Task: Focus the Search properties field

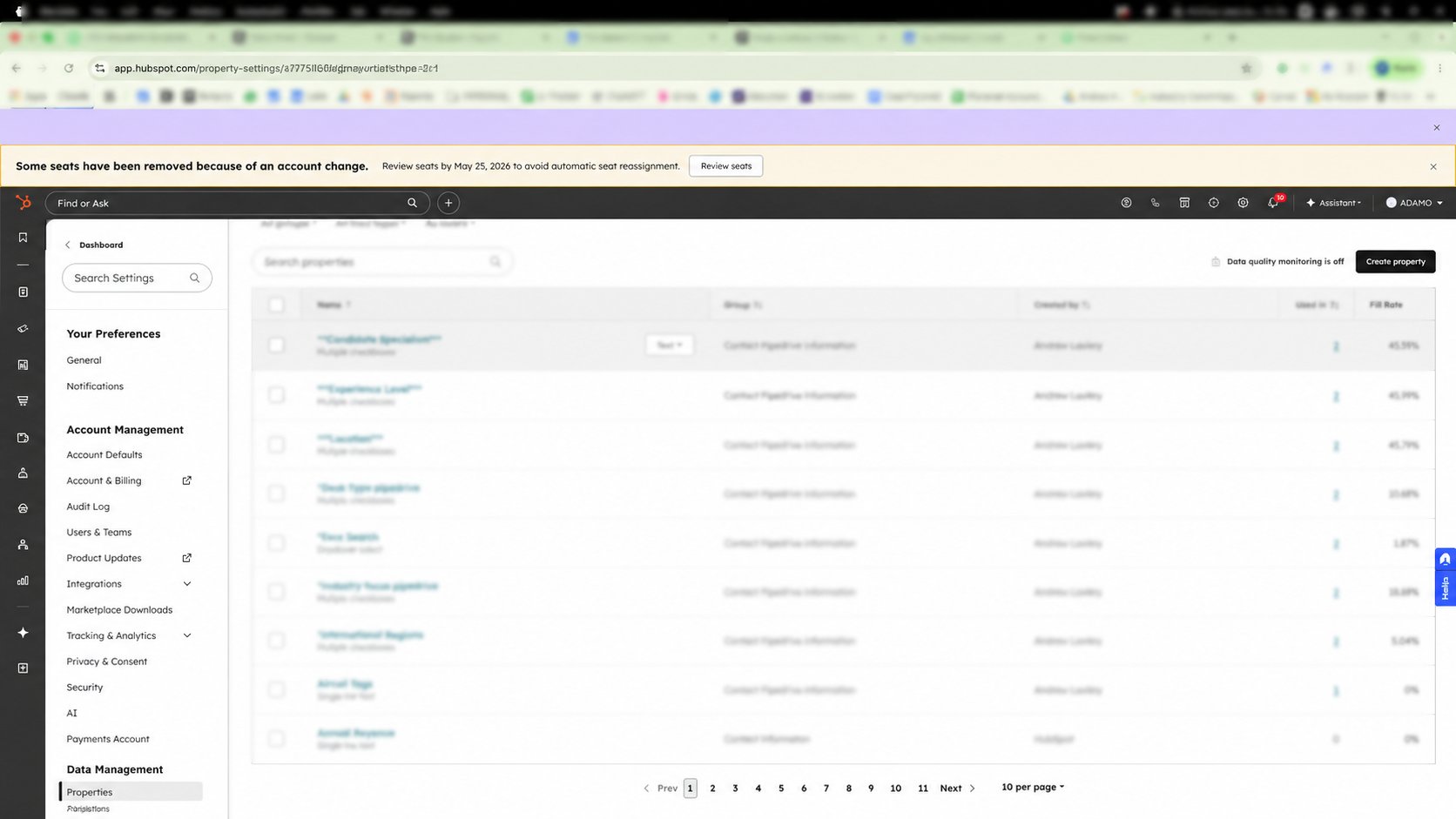Action: click(x=382, y=262)
